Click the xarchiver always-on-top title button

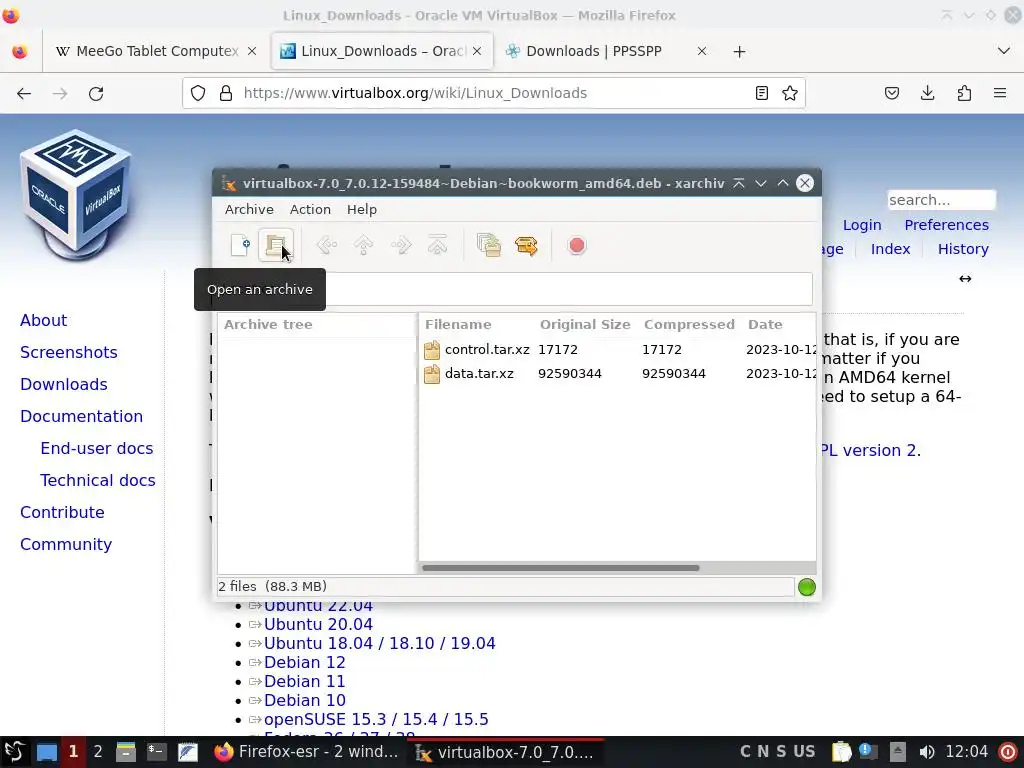(x=739, y=184)
